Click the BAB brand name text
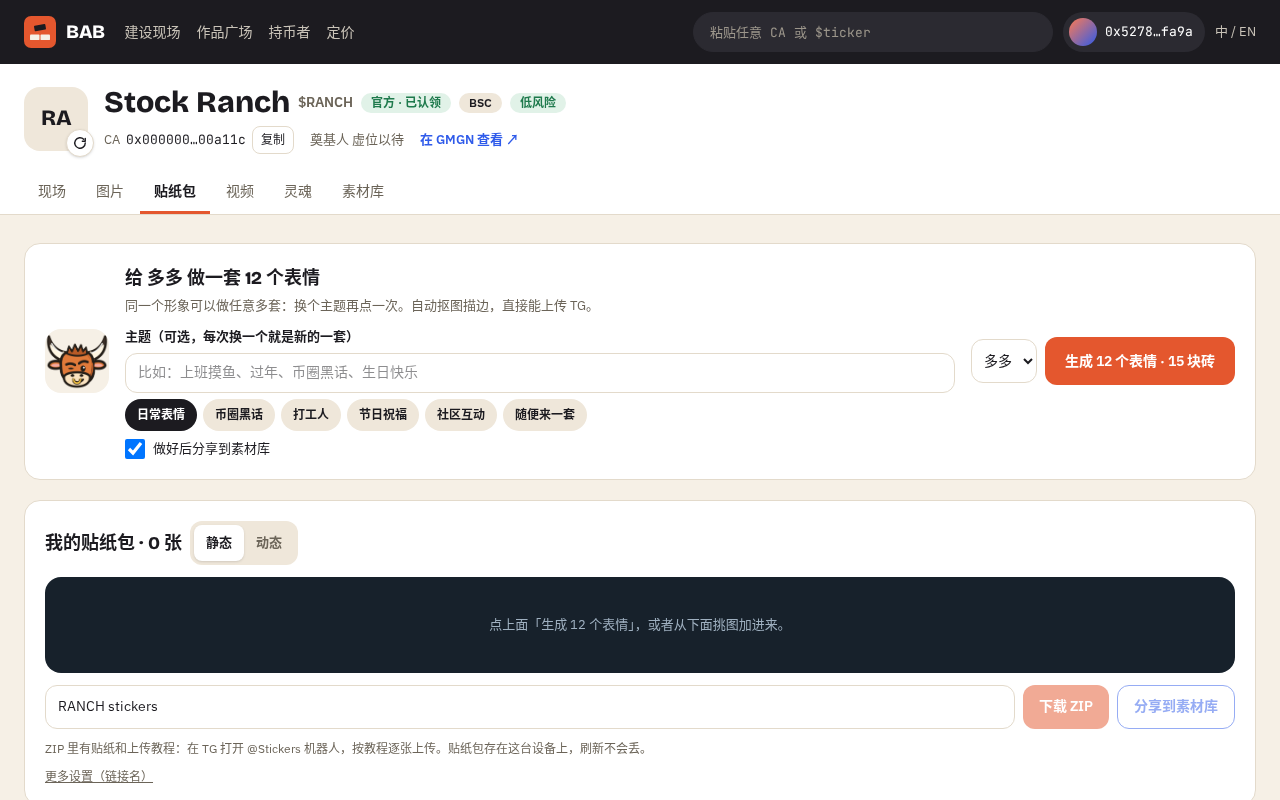Screen dimensions: 1280x800 tap(85, 32)
